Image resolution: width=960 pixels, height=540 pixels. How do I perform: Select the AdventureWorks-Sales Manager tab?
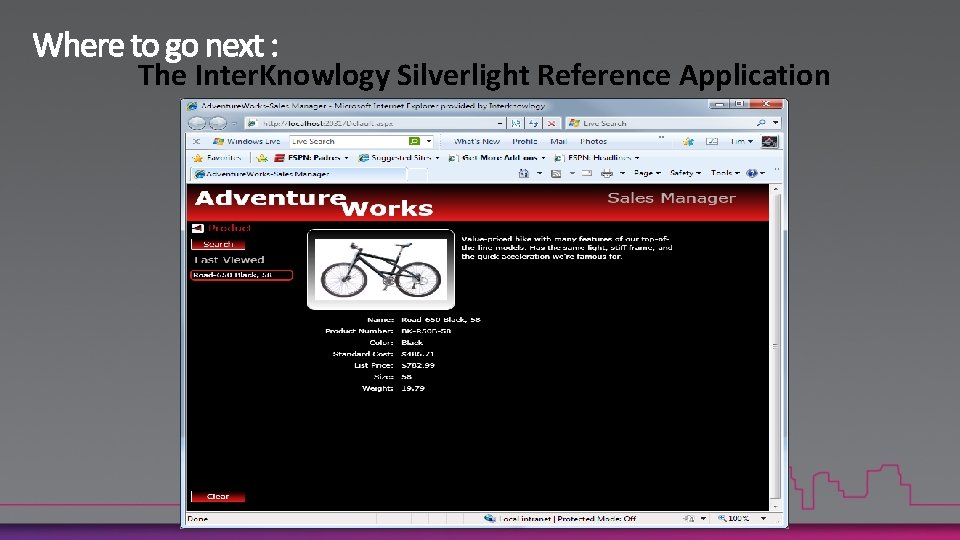(x=298, y=174)
